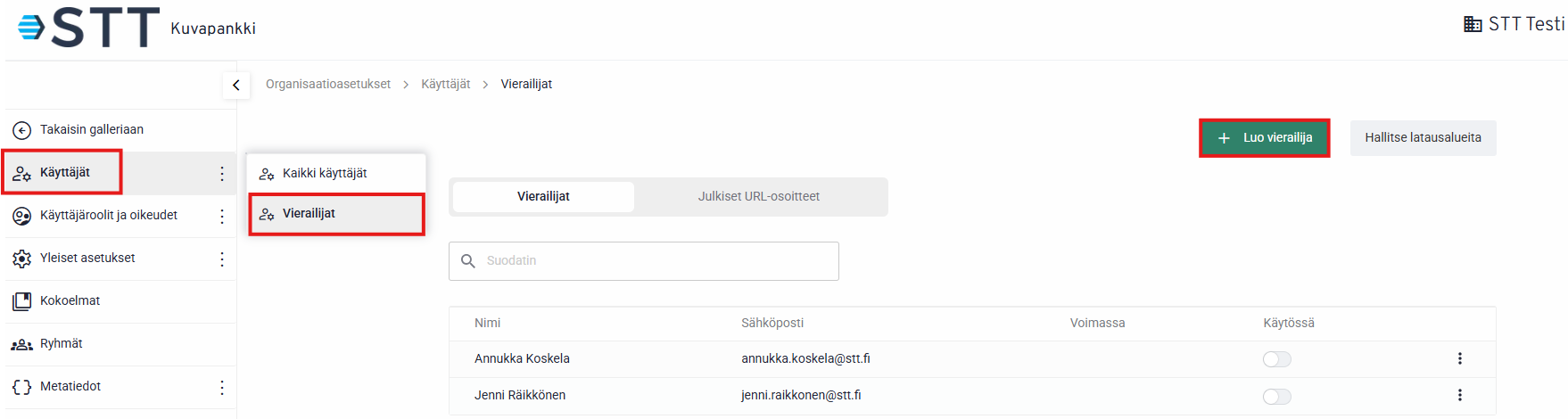
Task: Open the row menu for Annukka Koskela
Action: pyautogui.click(x=1459, y=358)
